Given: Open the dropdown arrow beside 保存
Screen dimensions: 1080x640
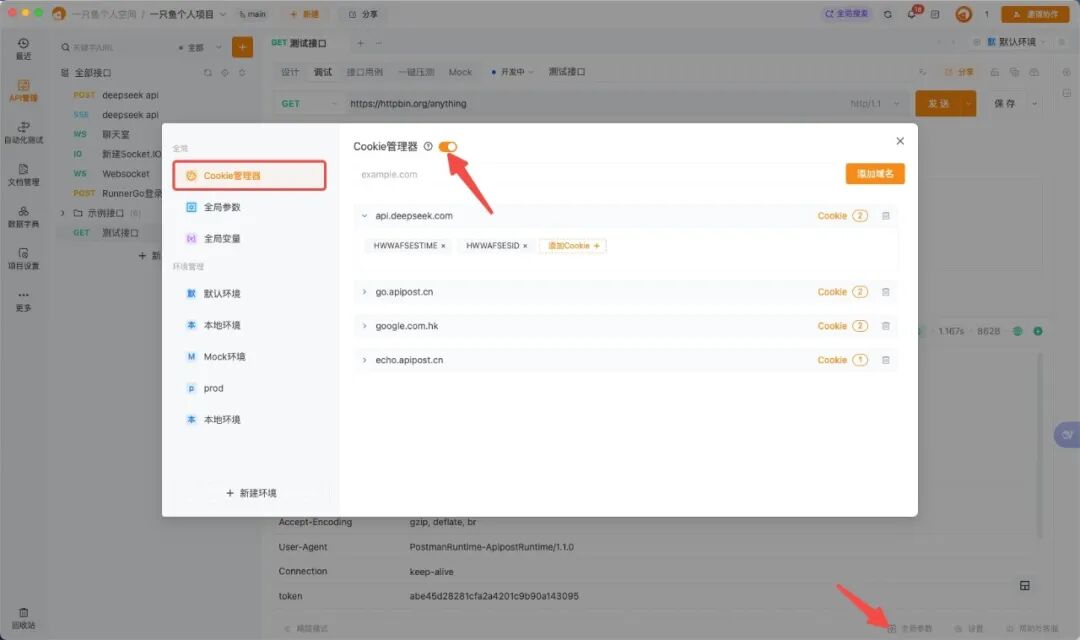Looking at the screenshot, I should pos(1034,104).
